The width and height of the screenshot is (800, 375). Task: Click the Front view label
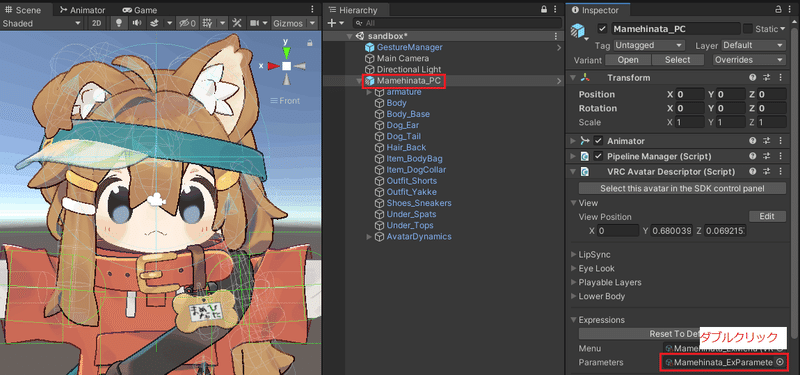(285, 101)
